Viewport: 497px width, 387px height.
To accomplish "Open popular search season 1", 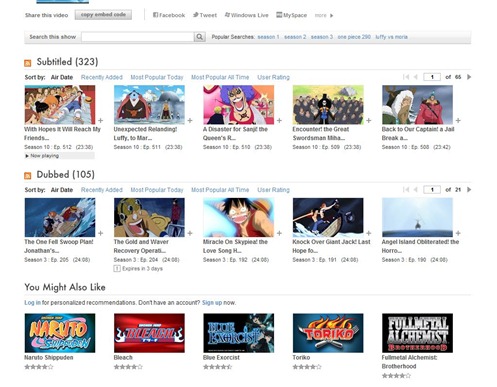I will (x=268, y=37).
